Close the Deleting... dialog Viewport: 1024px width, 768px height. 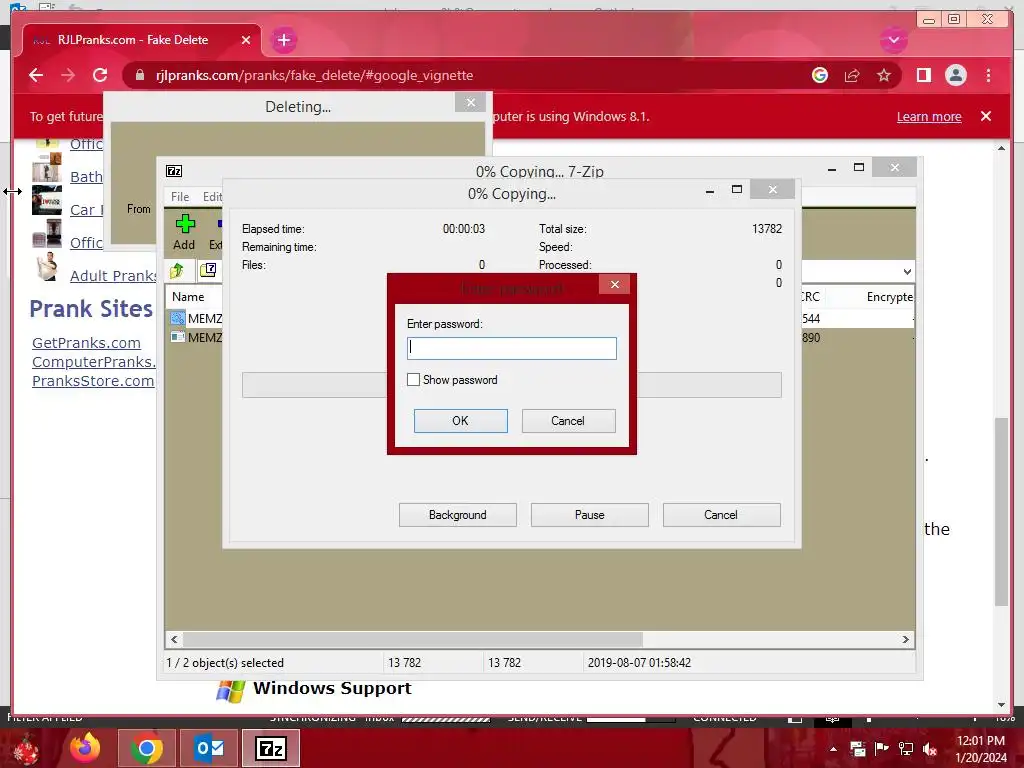(x=470, y=103)
